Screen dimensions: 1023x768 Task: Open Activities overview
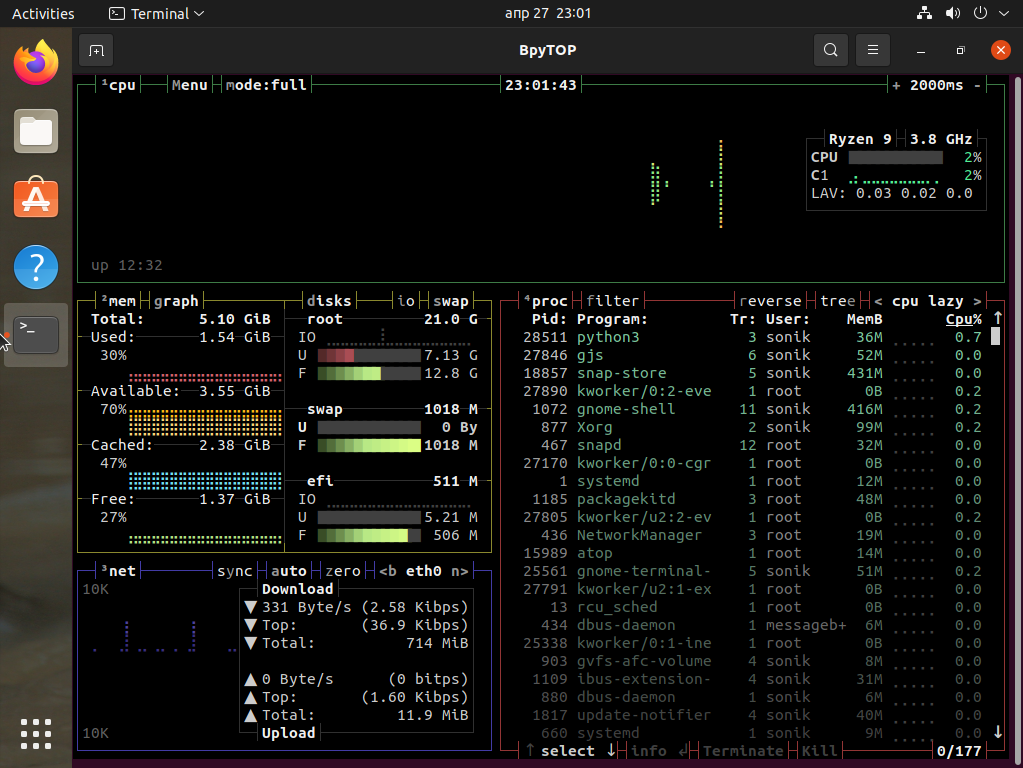click(43, 14)
